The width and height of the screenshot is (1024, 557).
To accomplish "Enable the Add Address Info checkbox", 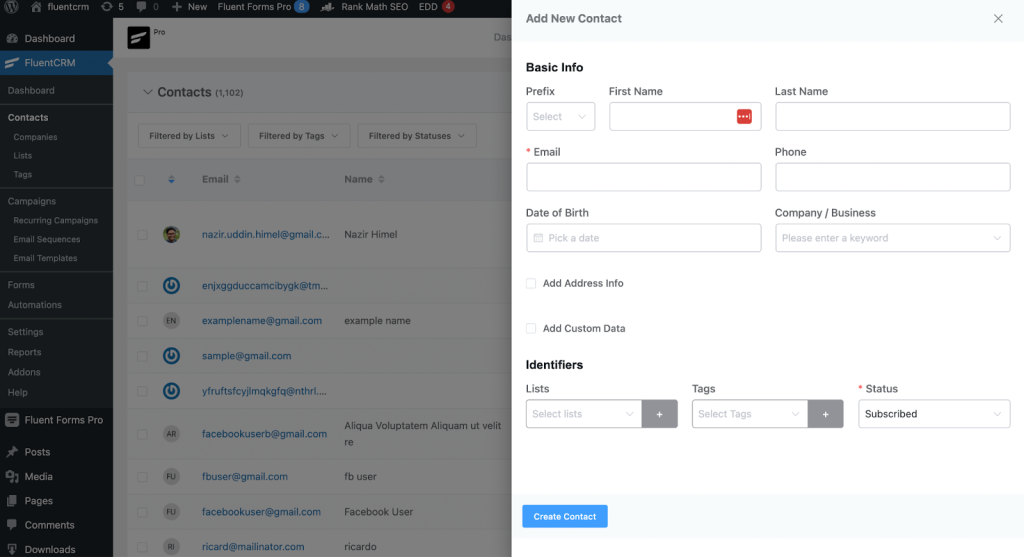I will click(x=531, y=283).
